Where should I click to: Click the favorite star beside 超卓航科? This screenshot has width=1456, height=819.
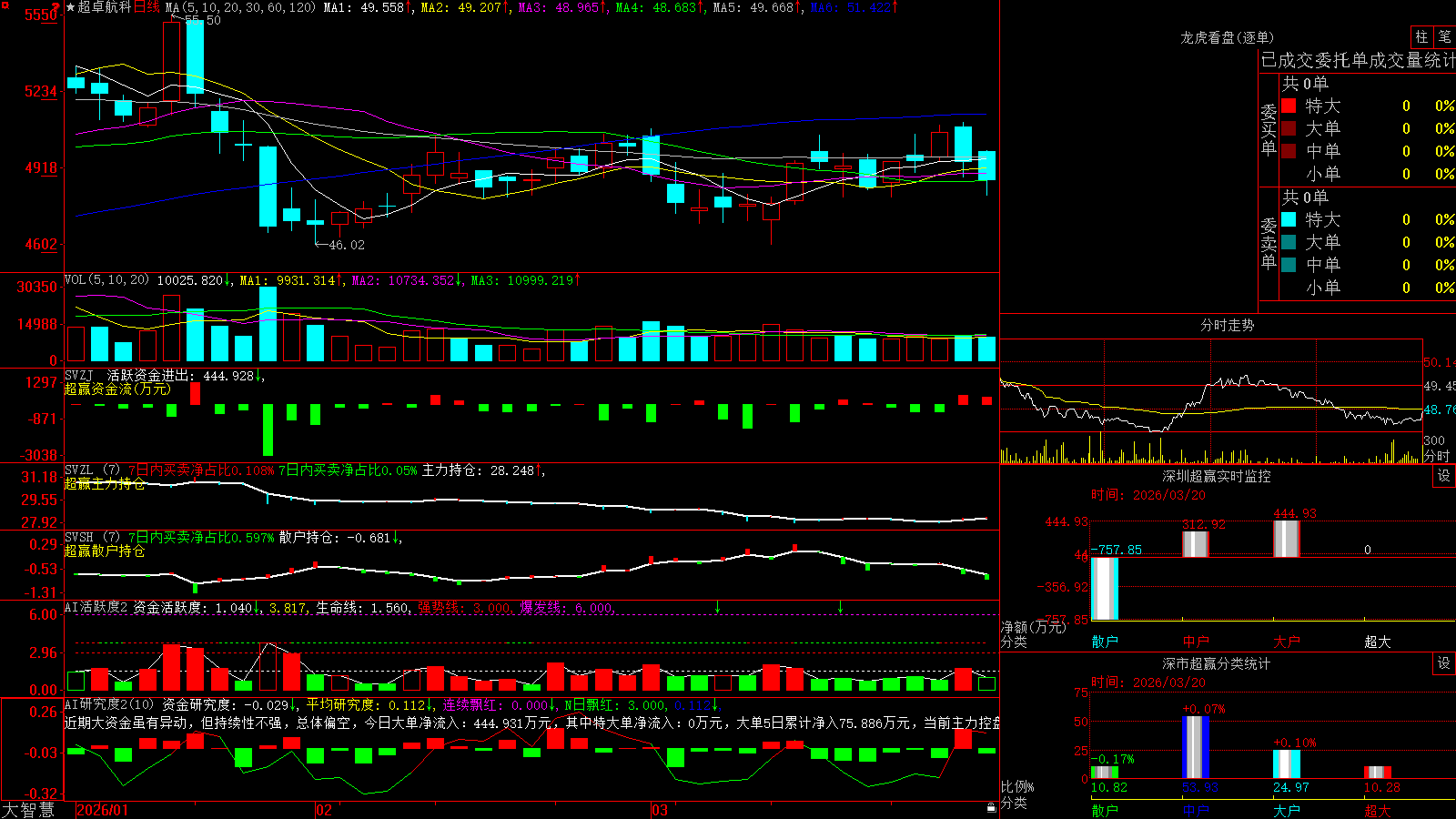click(x=71, y=7)
